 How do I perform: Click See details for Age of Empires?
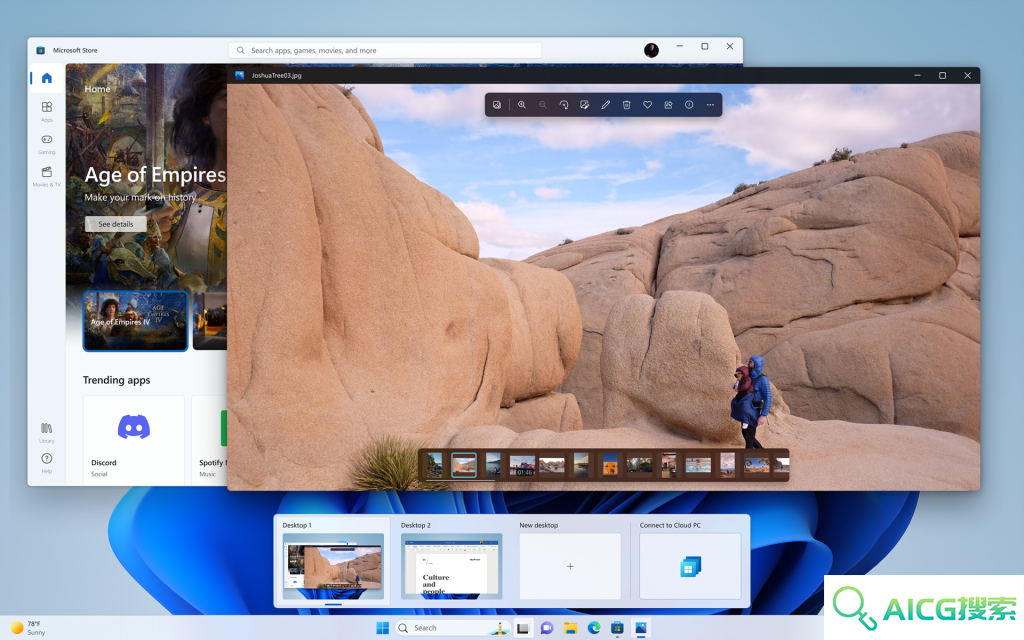116,224
